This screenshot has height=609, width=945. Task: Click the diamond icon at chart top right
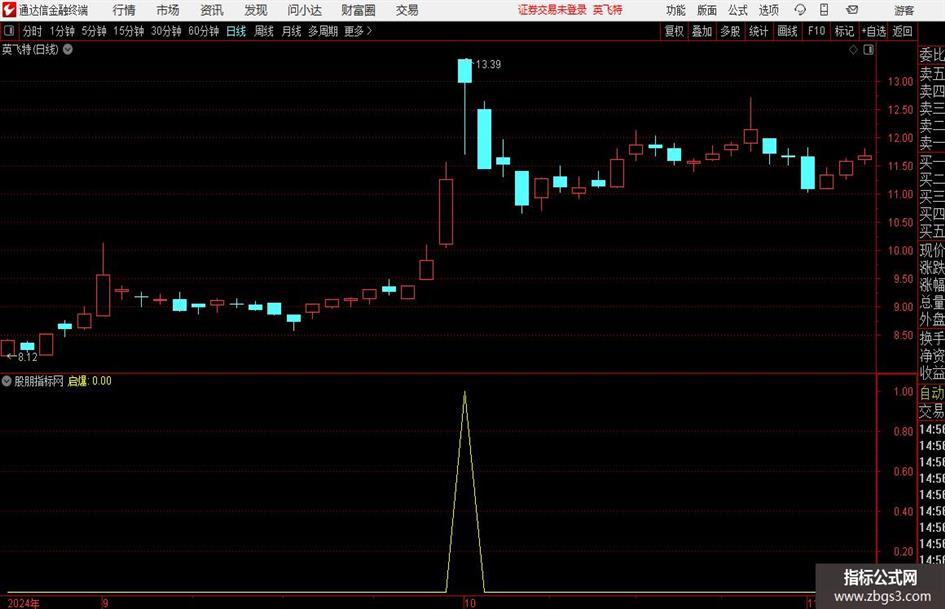click(x=853, y=50)
